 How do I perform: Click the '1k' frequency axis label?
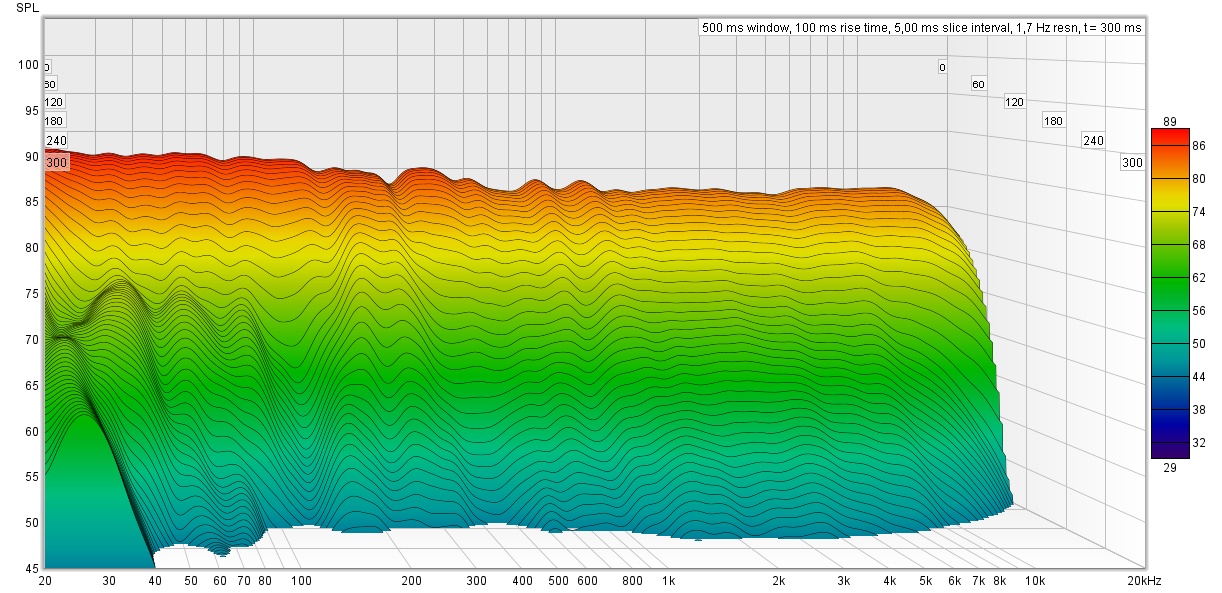pos(668,580)
